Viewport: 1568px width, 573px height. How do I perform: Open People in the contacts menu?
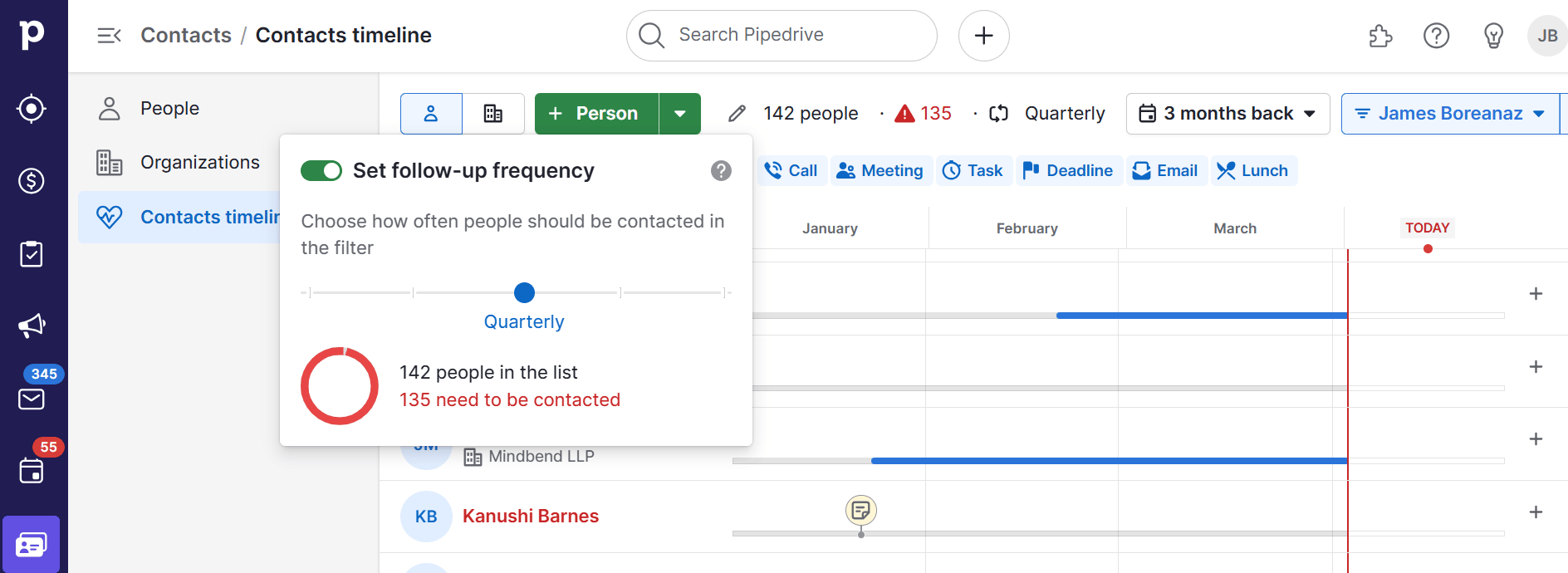tap(169, 109)
